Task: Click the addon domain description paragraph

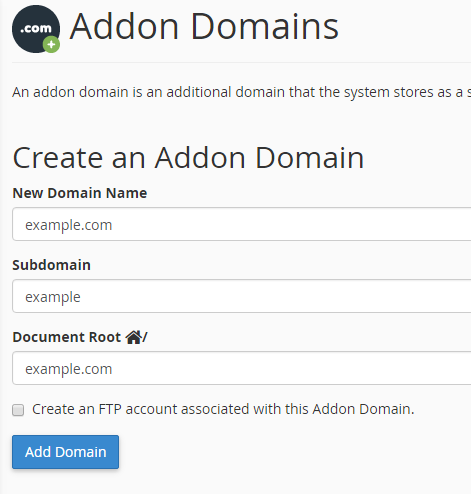Action: tap(241, 92)
